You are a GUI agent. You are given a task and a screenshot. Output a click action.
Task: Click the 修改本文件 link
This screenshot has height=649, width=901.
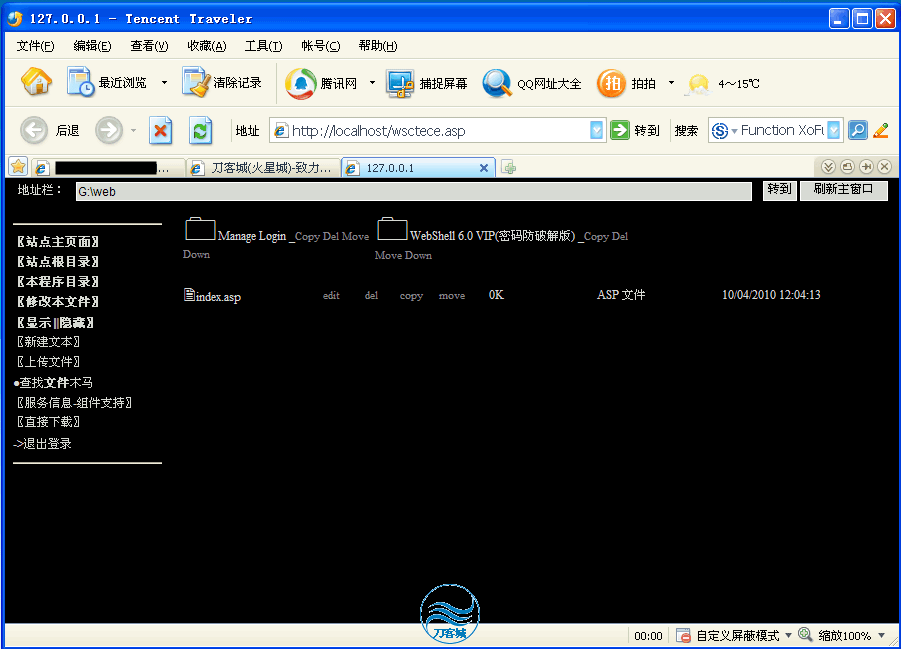coord(58,302)
